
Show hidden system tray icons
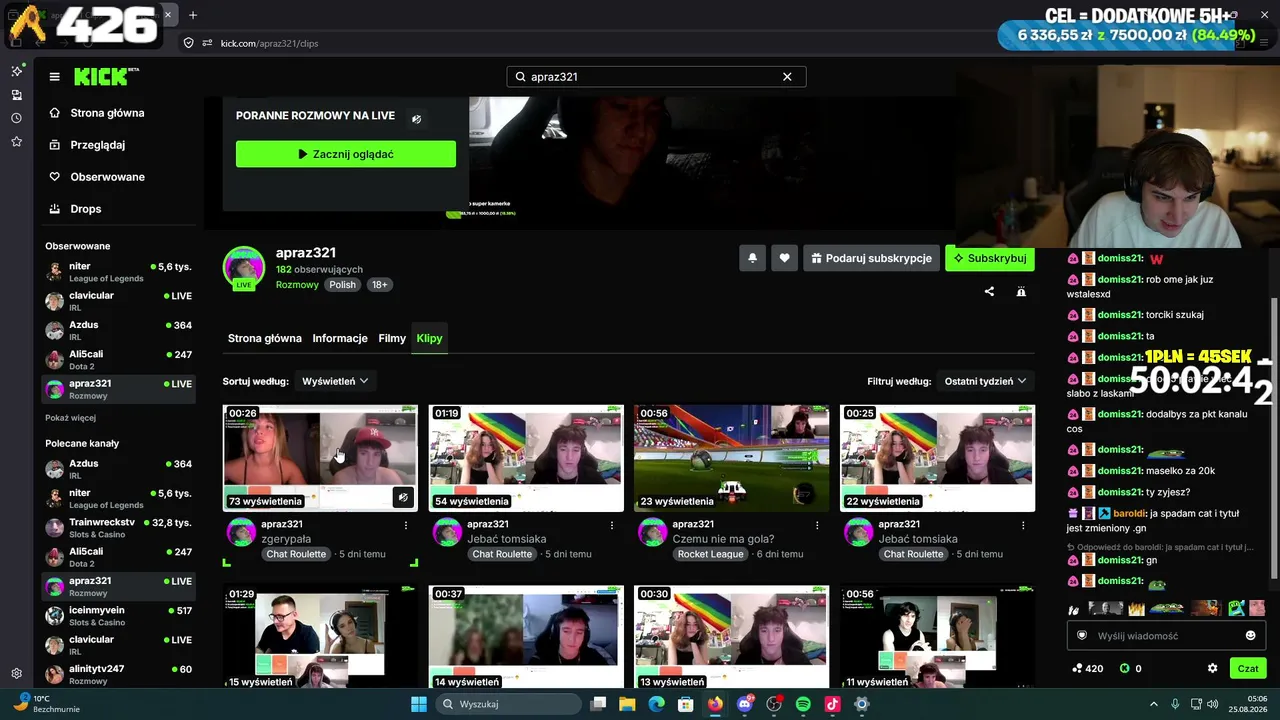click(x=1153, y=704)
